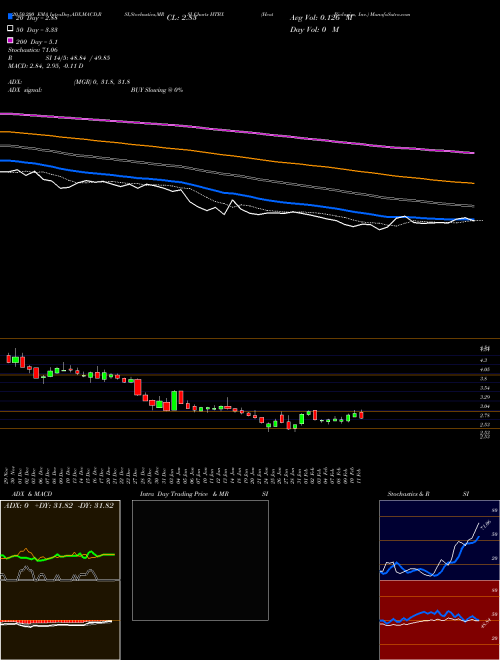This screenshot has width=500, height=660.
Task: Click the 3.04 price axis label
Action: [x=485, y=406]
